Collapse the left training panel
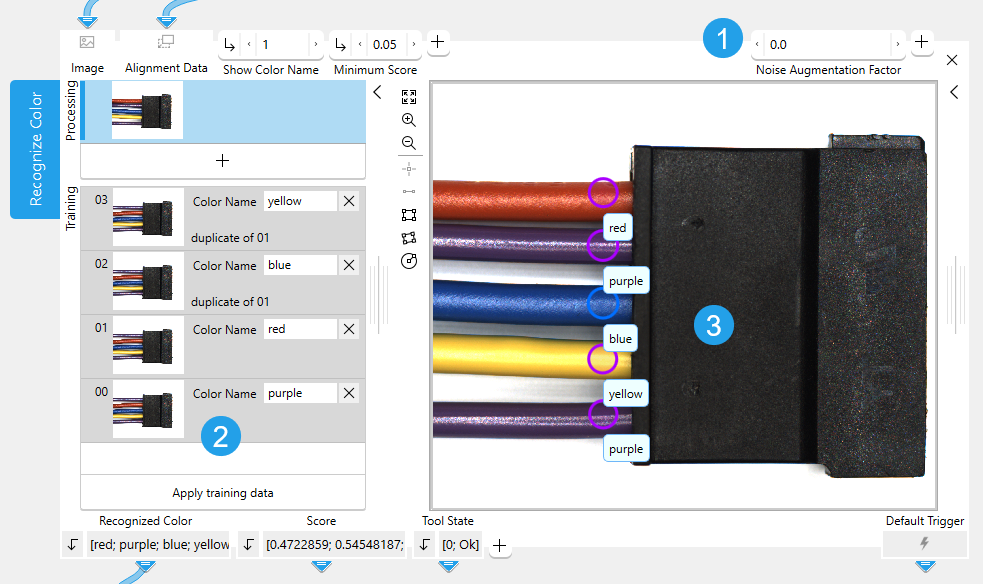The image size is (983, 584). [x=377, y=92]
